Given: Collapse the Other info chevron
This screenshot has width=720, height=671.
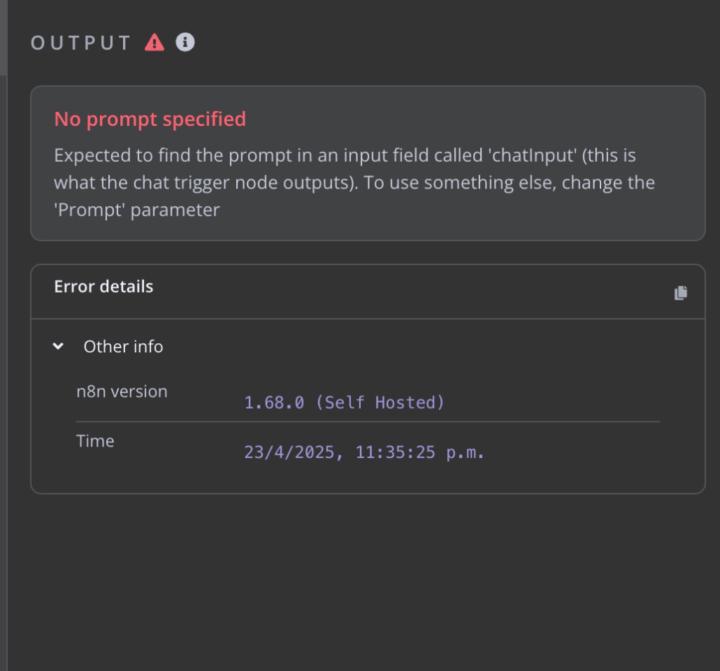Looking at the screenshot, I should pyautogui.click(x=59, y=346).
